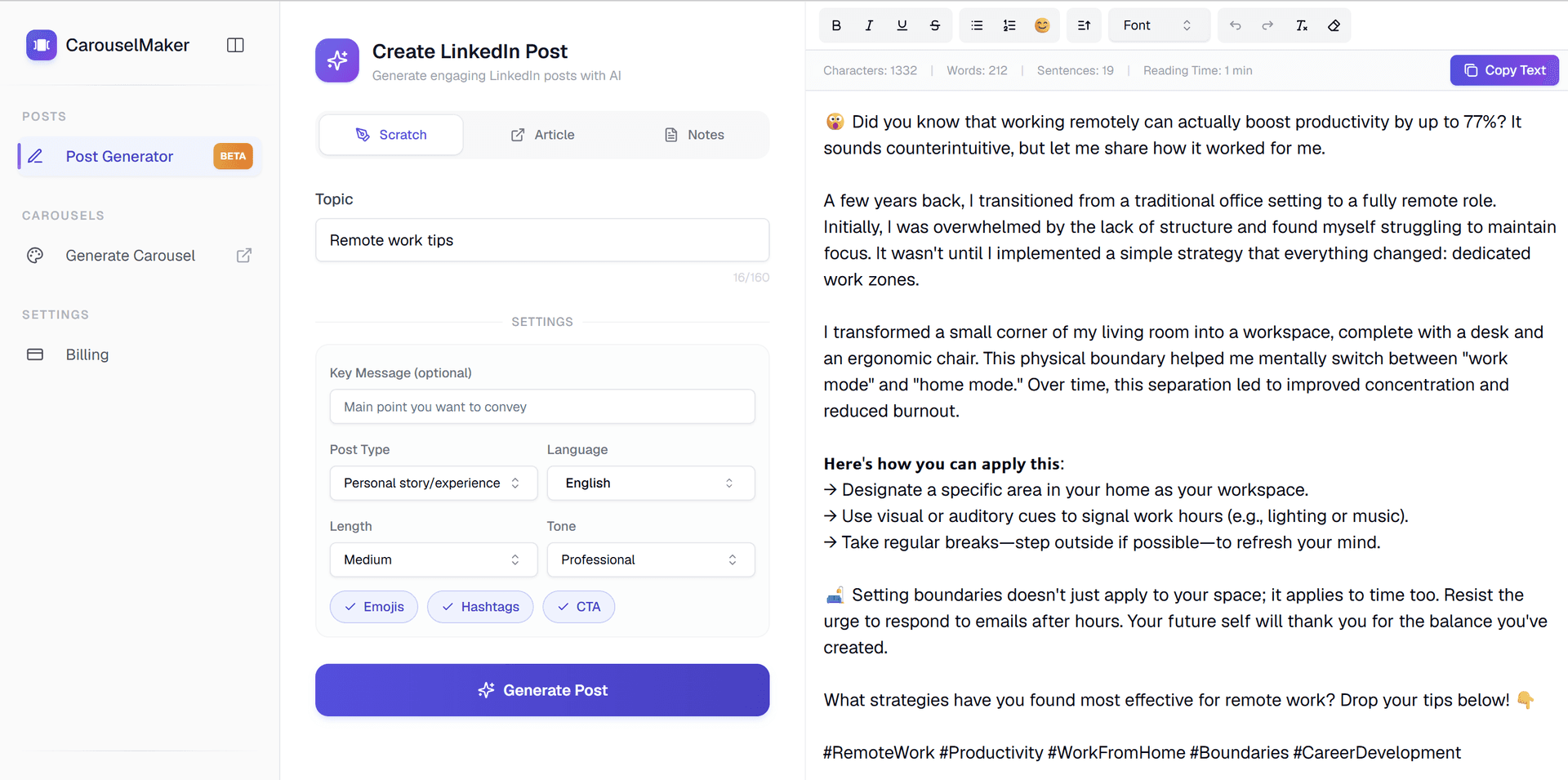Screen dimensions: 1568x780
Task: Switch to the Article tab
Action: coord(542,134)
